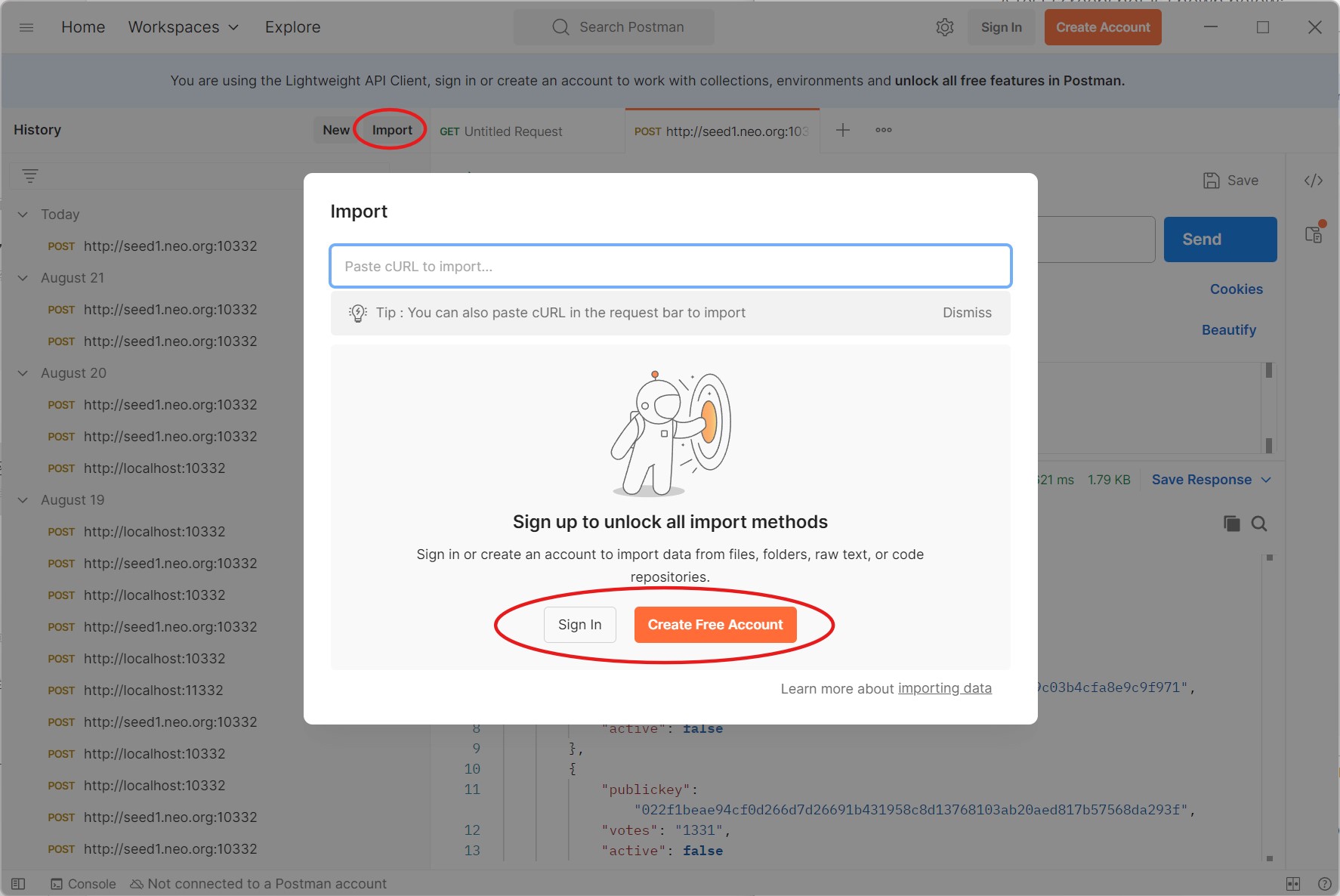This screenshot has width=1340, height=896.
Task: Select the POST seed1.neo.org request tab
Action: (x=722, y=131)
